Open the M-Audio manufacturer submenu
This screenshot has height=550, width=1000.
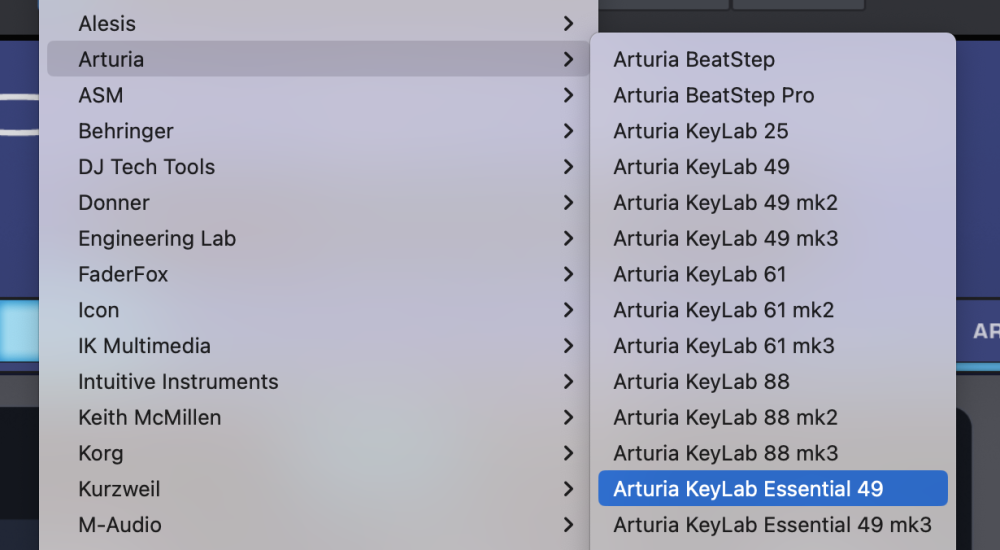click(x=120, y=525)
